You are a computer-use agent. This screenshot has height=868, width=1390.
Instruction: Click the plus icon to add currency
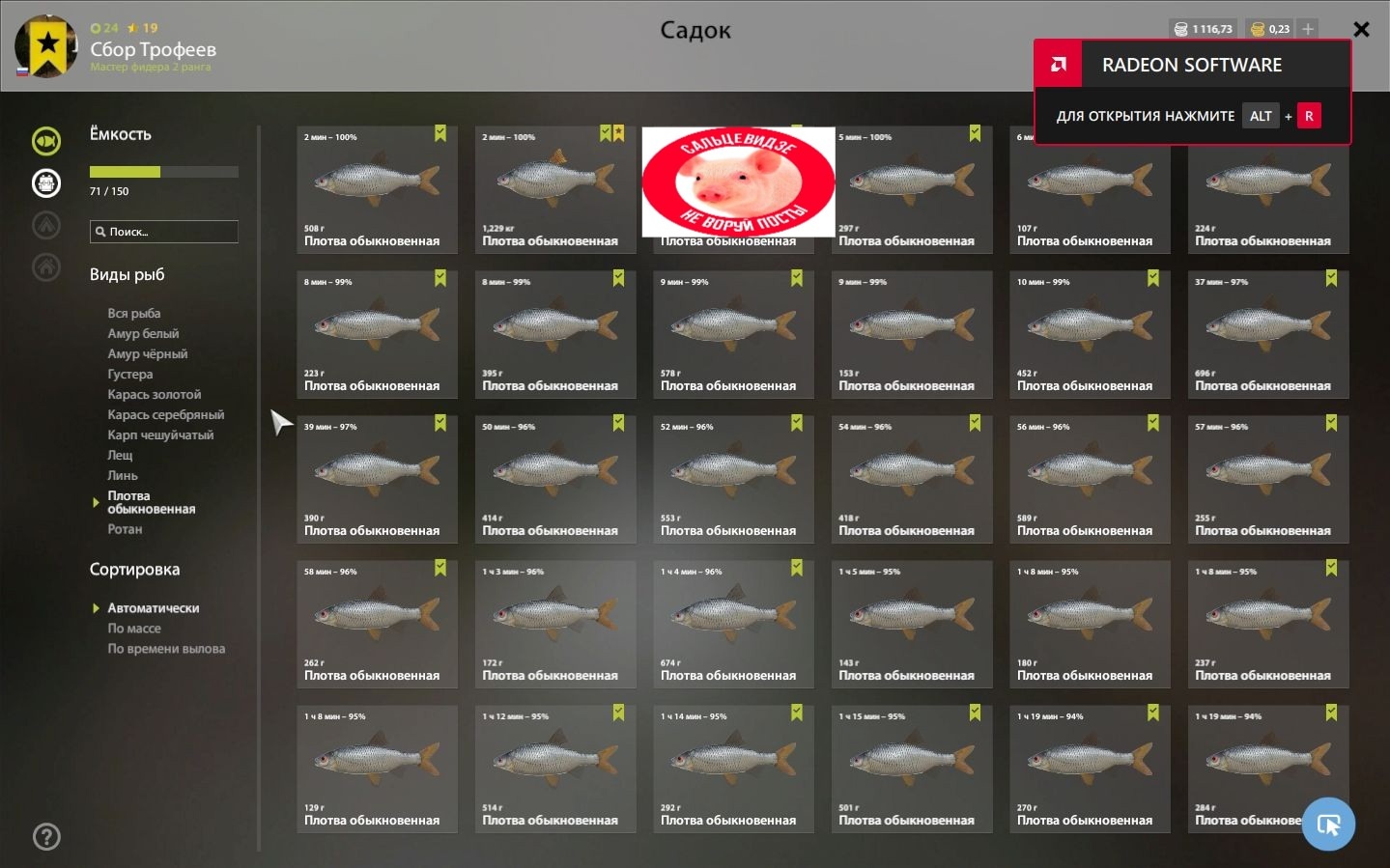tap(1308, 29)
